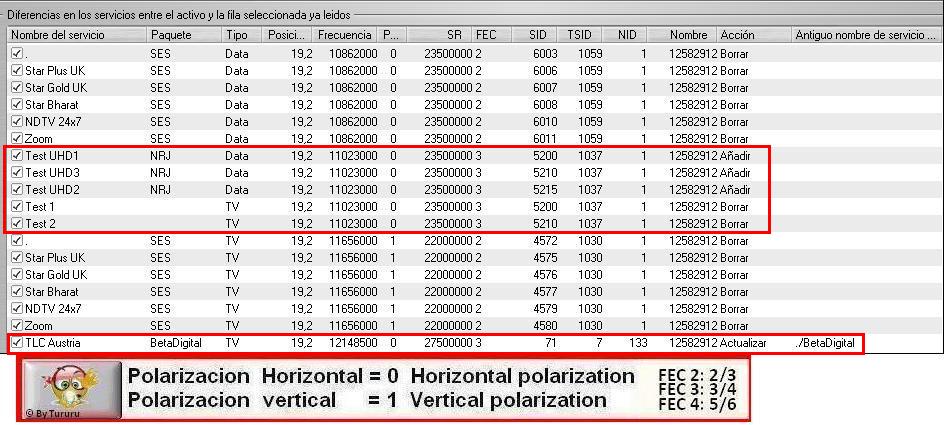Screen dimensions: 946x425
Task: Click the NID value 133
Action: pyautogui.click(x=637, y=344)
